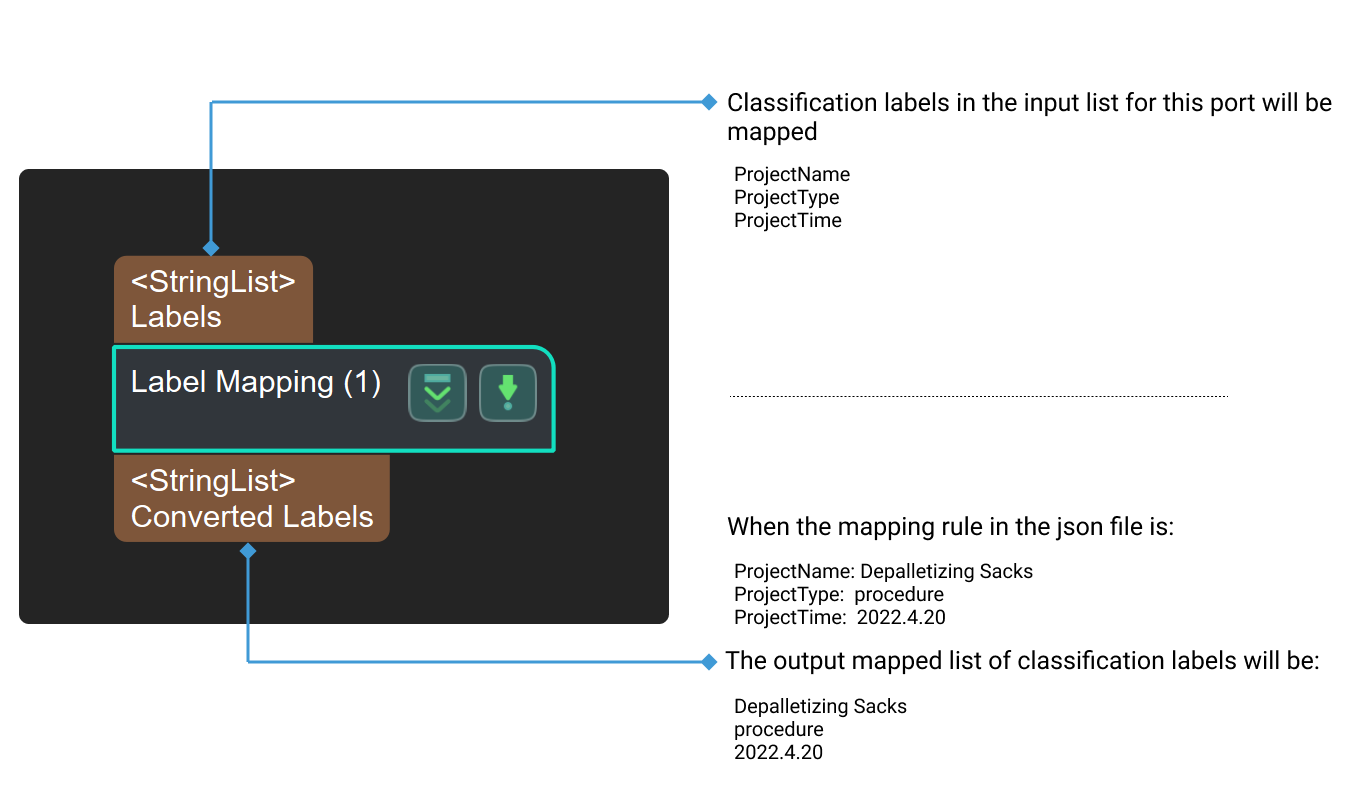Select the Label Mapping (1) title
The image size is (1369, 805).
coord(255,381)
